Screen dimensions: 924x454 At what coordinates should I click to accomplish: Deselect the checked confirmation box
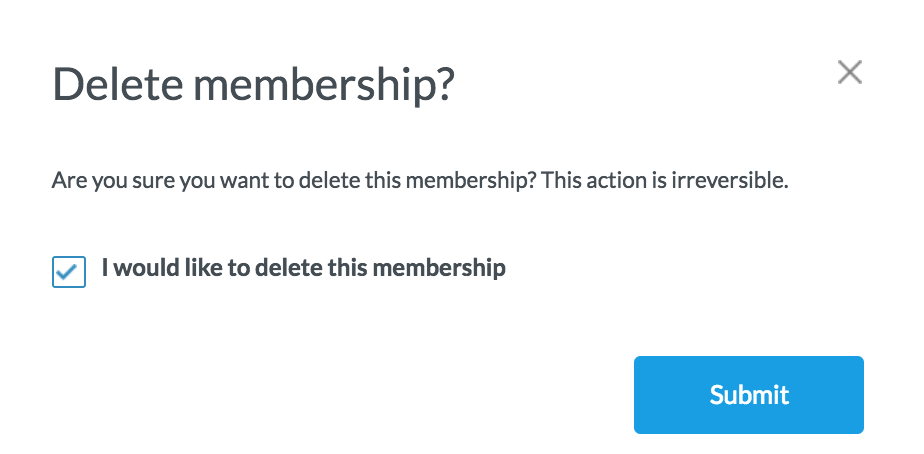click(68, 272)
